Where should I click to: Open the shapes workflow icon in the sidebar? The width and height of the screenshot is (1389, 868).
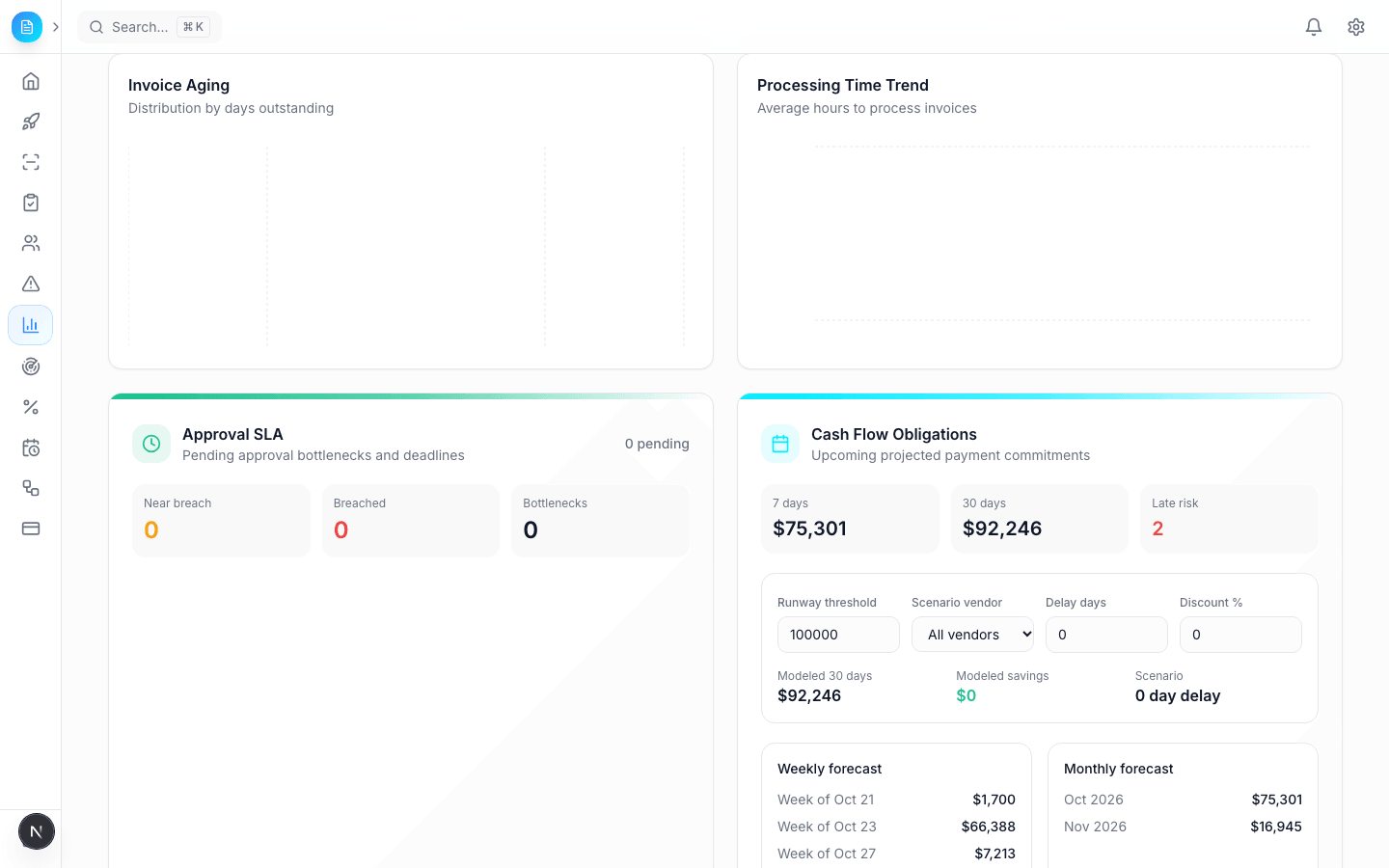pyautogui.click(x=31, y=488)
